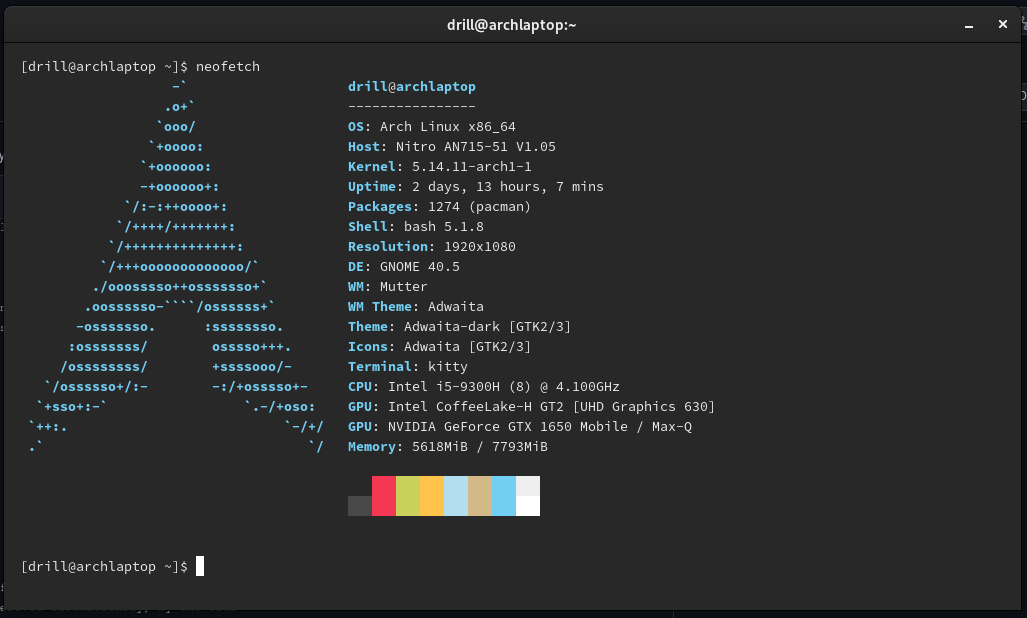1027x618 pixels.
Task: Click the bright sky-blue color swatch
Action: (504, 496)
